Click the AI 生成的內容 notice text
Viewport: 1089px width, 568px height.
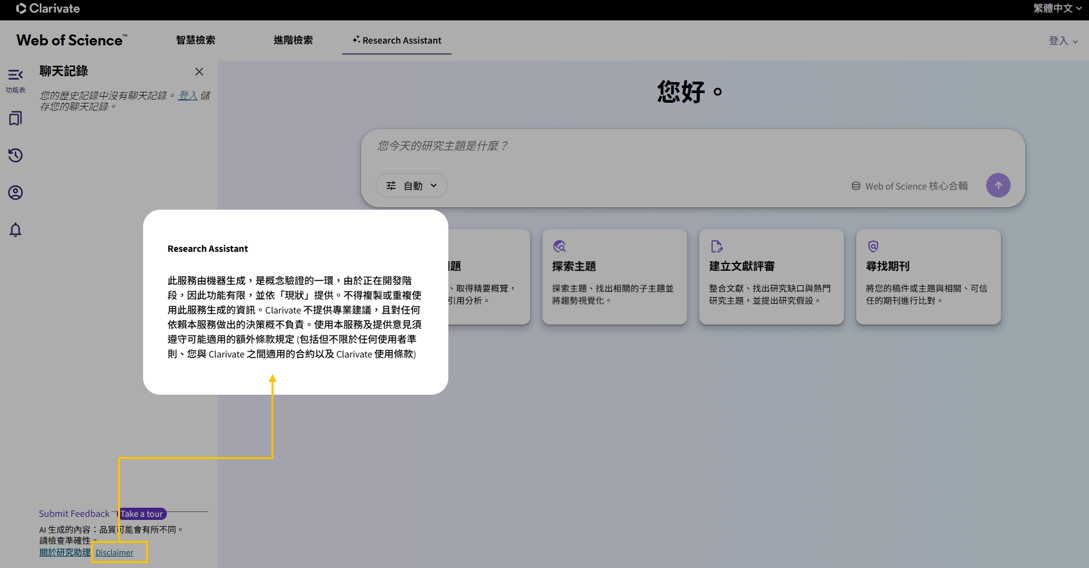click(x=110, y=535)
